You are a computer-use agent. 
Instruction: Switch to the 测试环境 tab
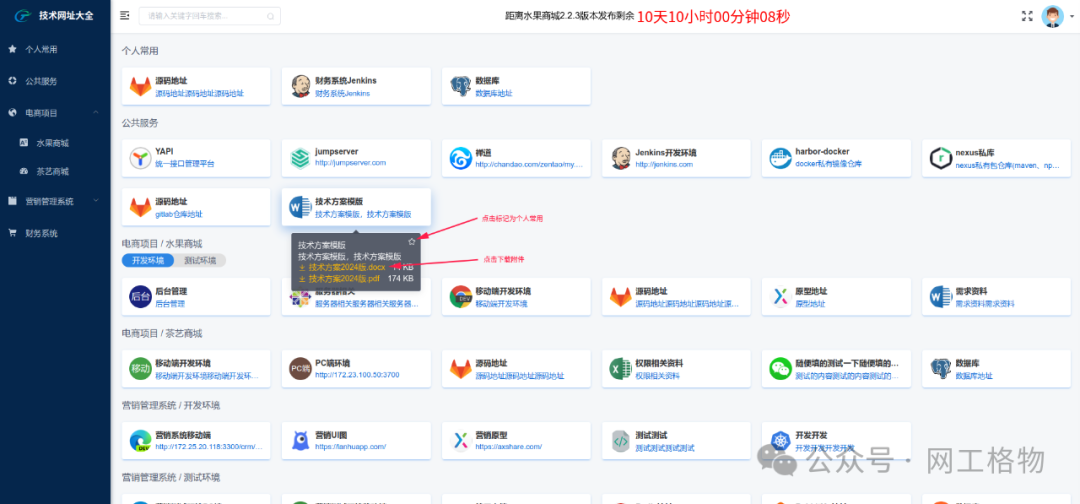(200, 260)
